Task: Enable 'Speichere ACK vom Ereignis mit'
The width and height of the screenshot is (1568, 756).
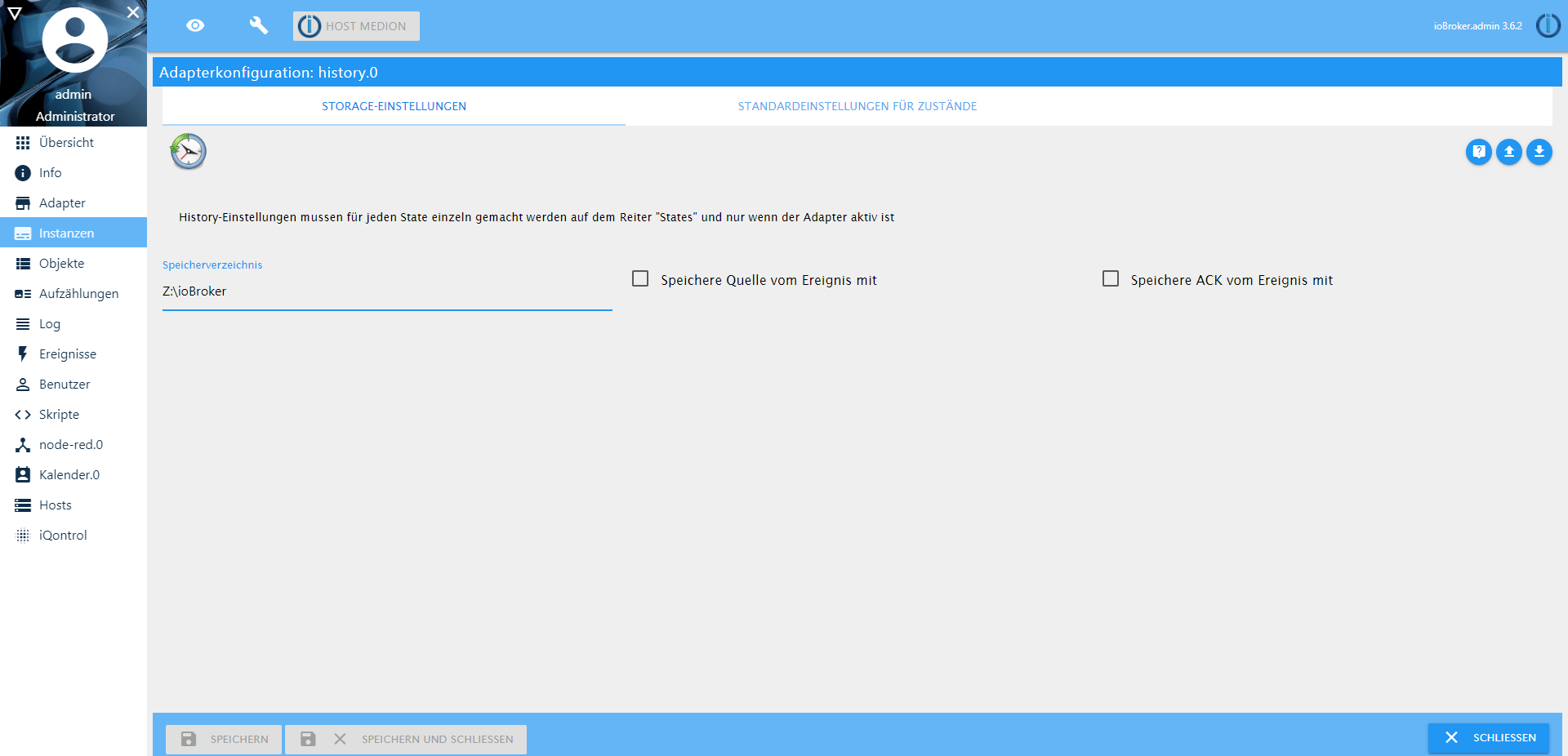Action: [x=1110, y=278]
